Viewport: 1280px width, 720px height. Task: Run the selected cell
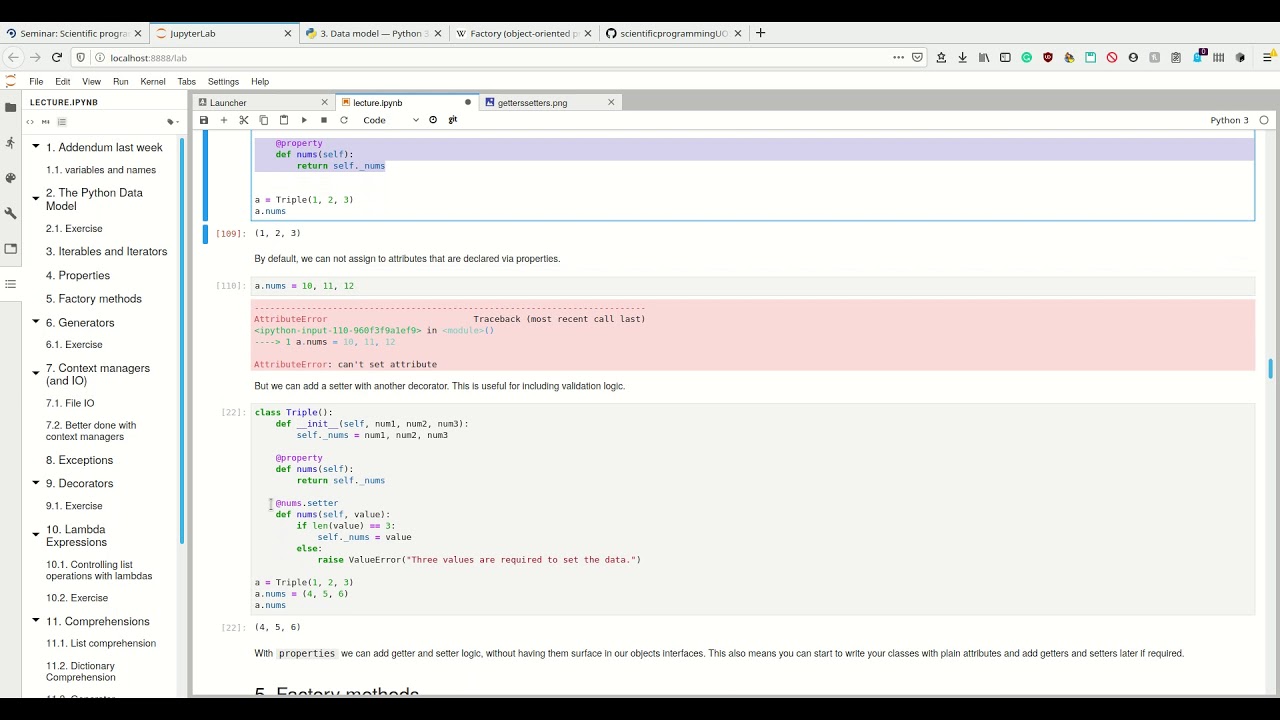304,120
